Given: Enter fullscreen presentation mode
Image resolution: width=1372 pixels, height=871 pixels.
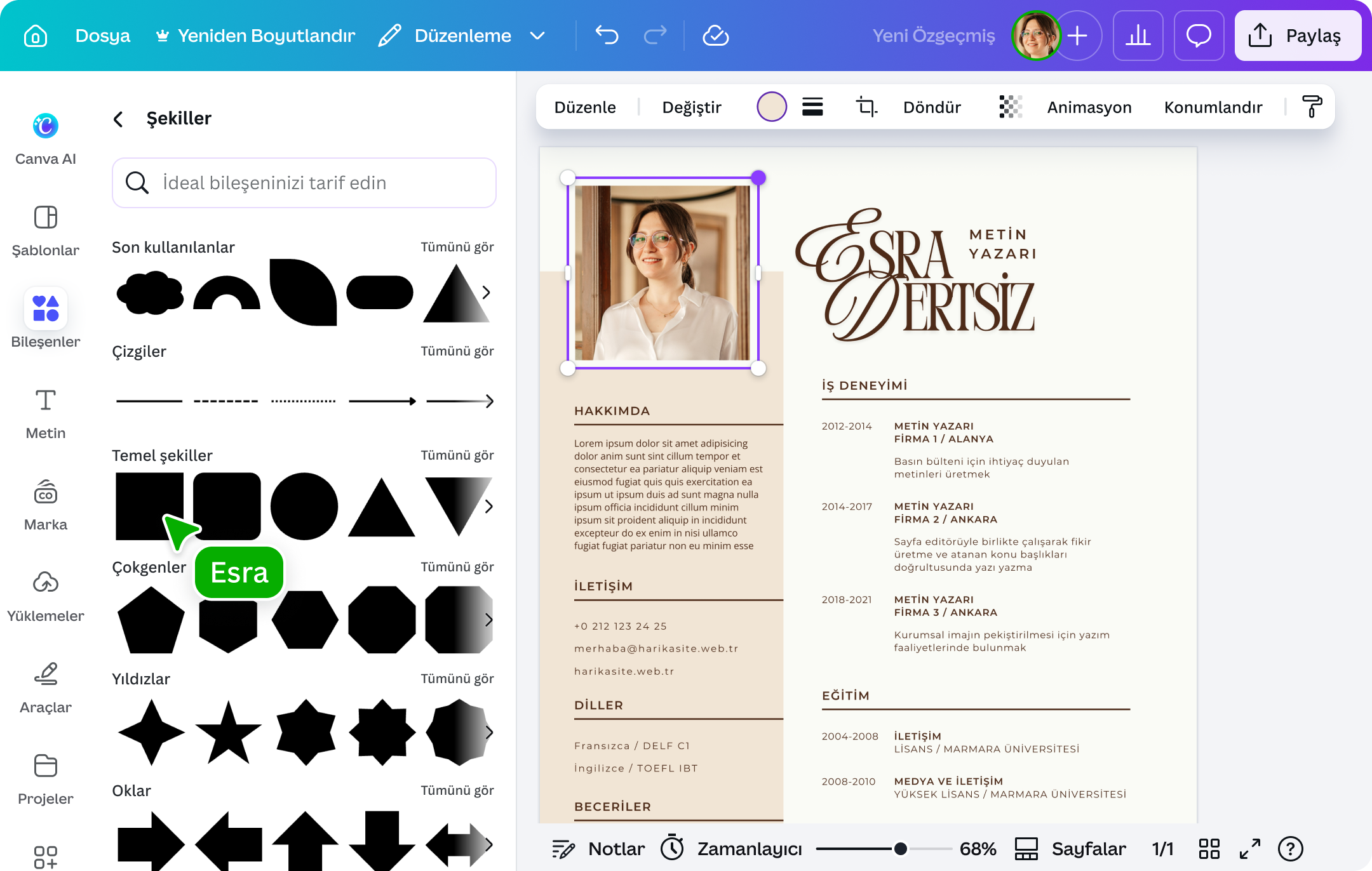Looking at the screenshot, I should (1250, 849).
